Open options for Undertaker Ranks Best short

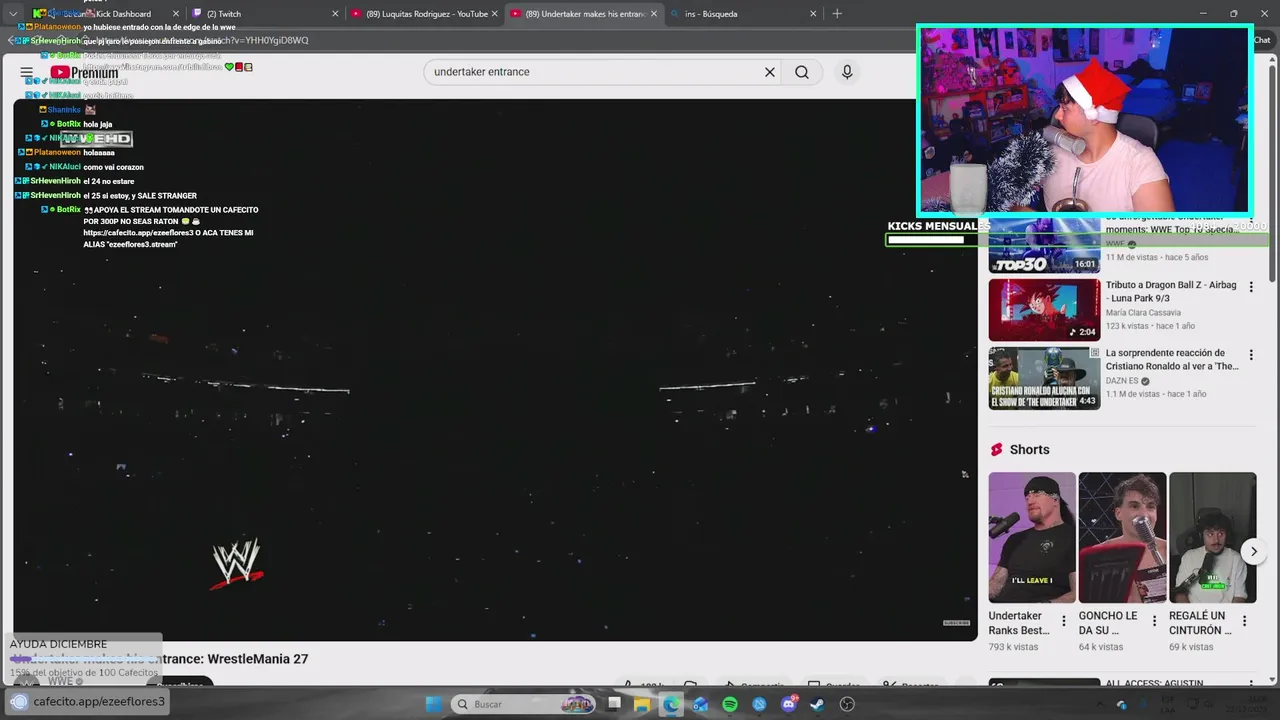coord(1063,621)
